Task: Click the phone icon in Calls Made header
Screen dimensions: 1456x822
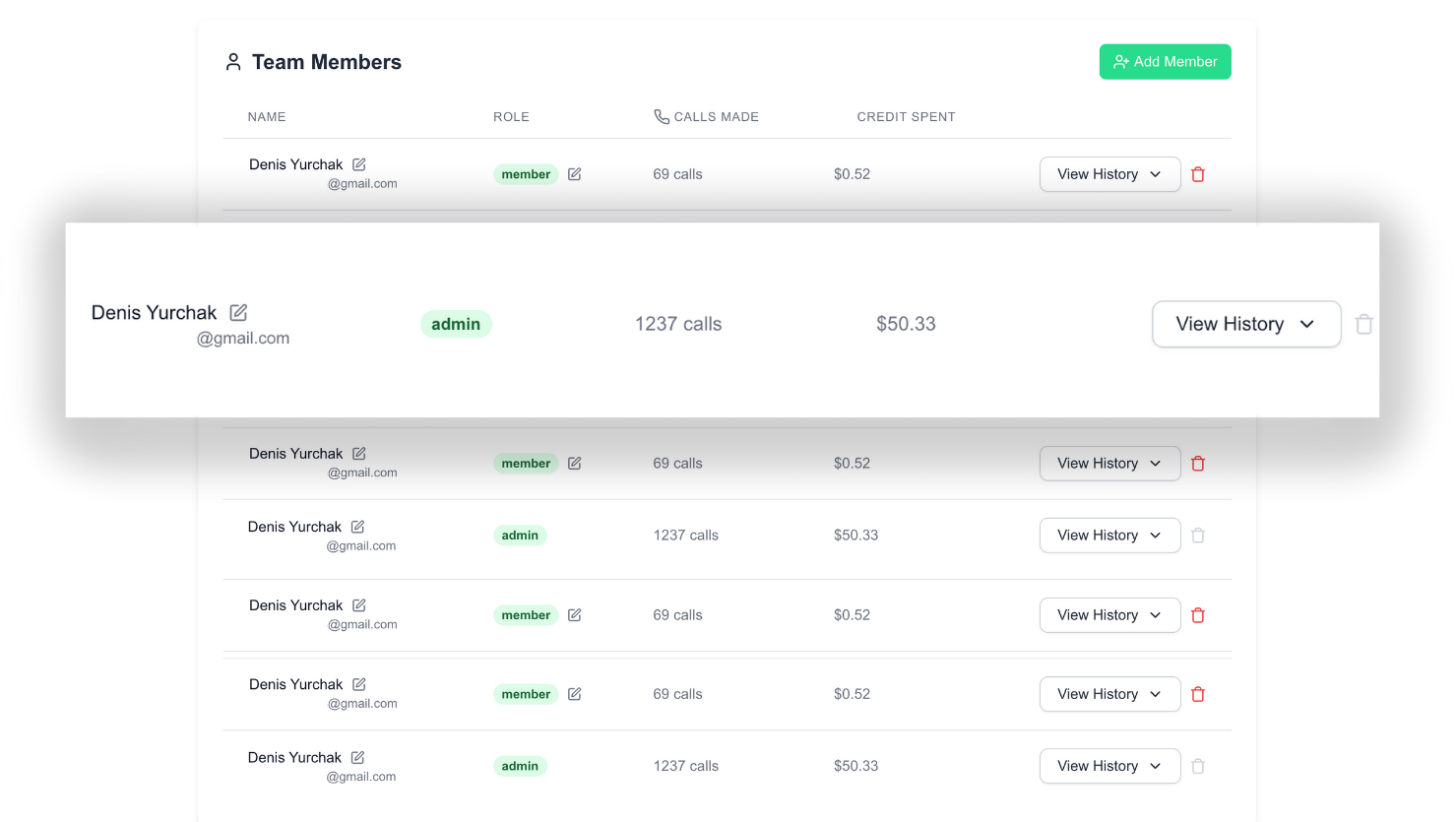Action: (x=662, y=117)
